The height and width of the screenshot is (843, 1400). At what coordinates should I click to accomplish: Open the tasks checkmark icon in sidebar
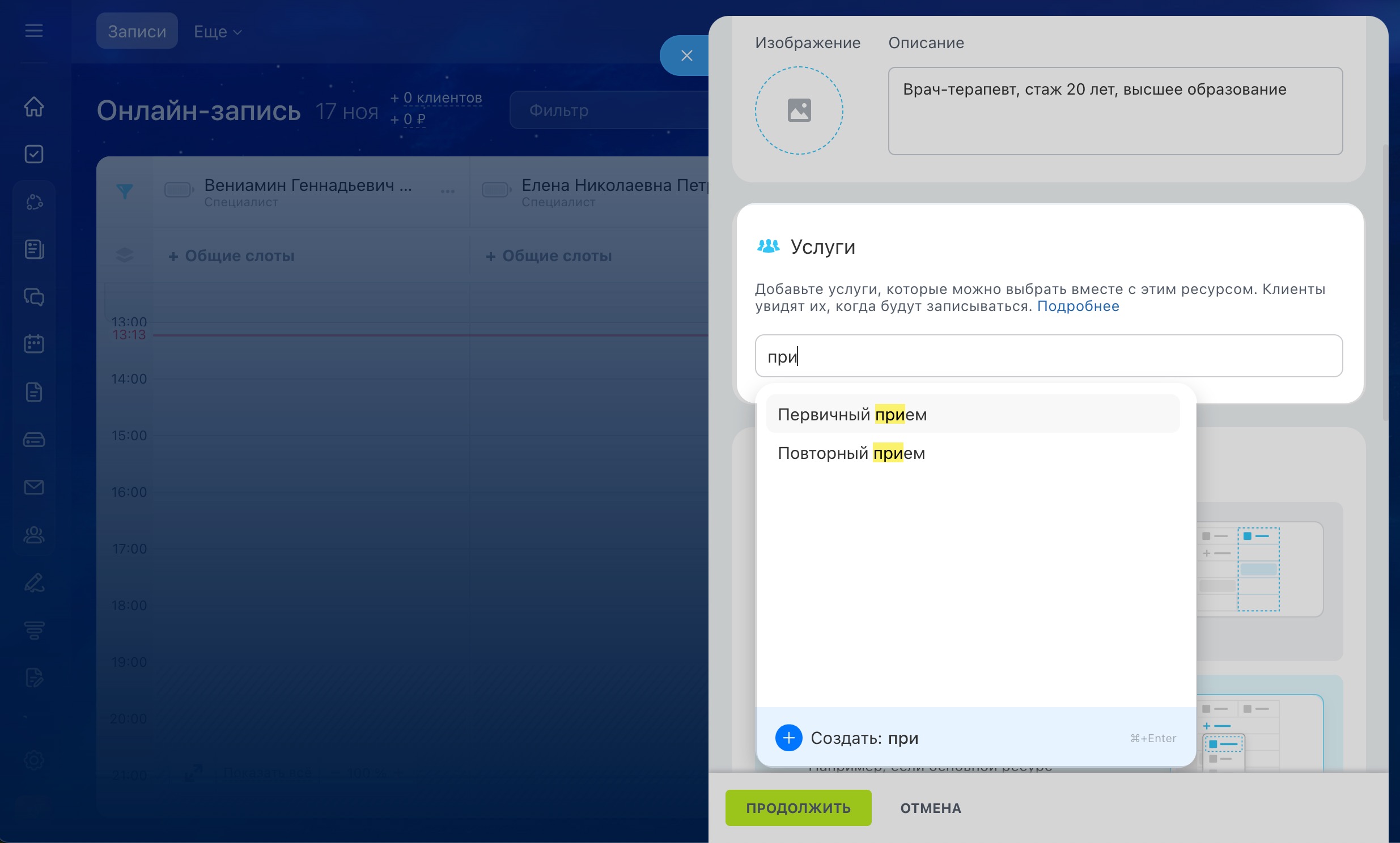tap(34, 154)
